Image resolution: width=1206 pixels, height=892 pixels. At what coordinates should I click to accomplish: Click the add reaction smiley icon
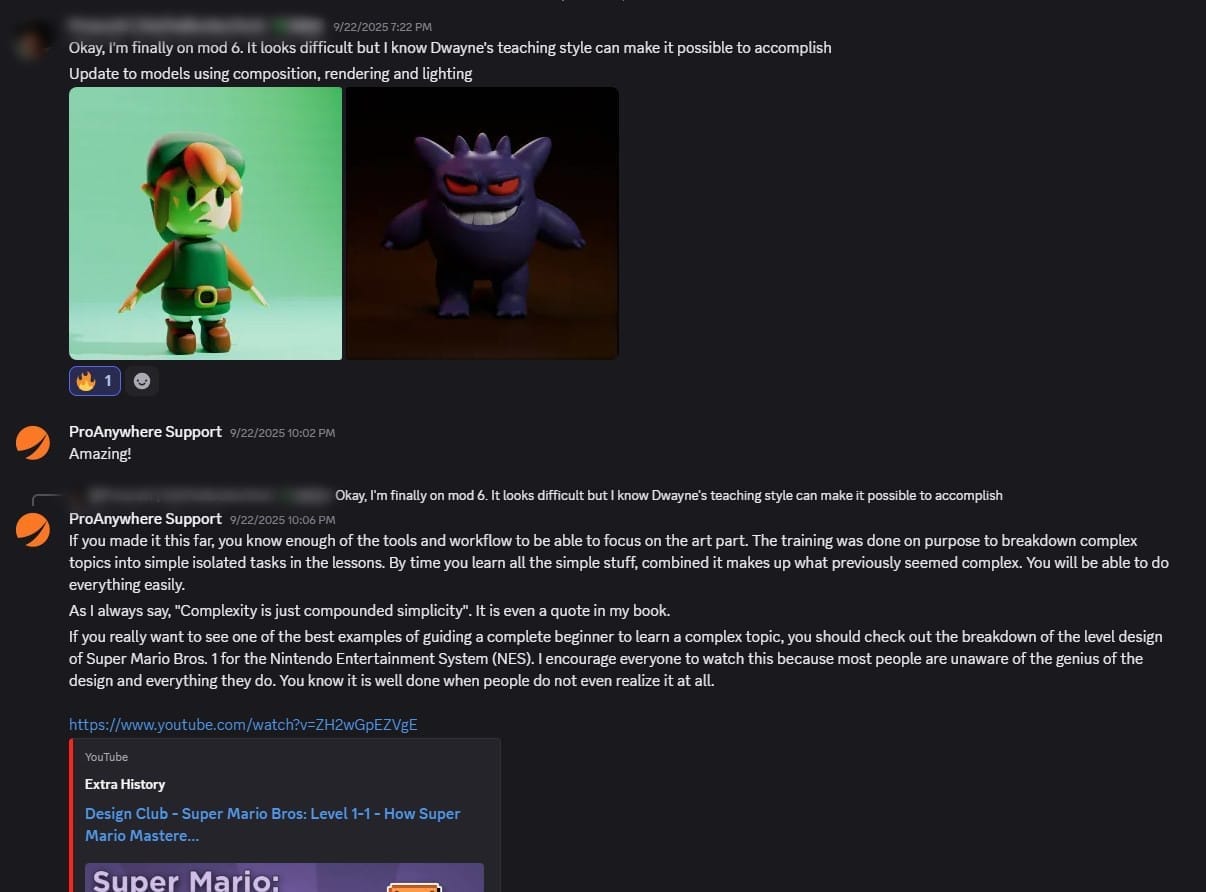(142, 381)
